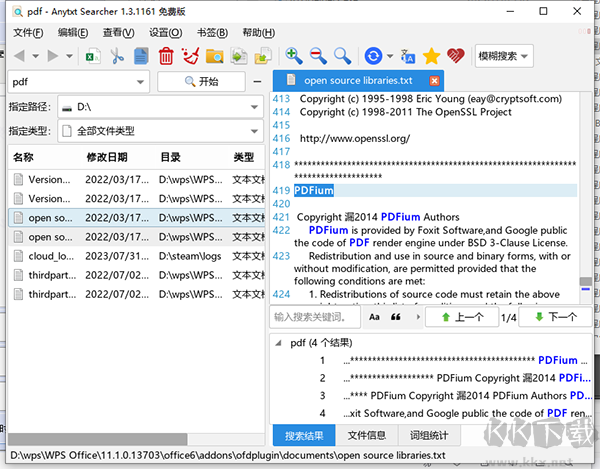This screenshot has width=600, height=469.
Task: Click the 输入搜索关键词 input field
Action: coord(315,317)
